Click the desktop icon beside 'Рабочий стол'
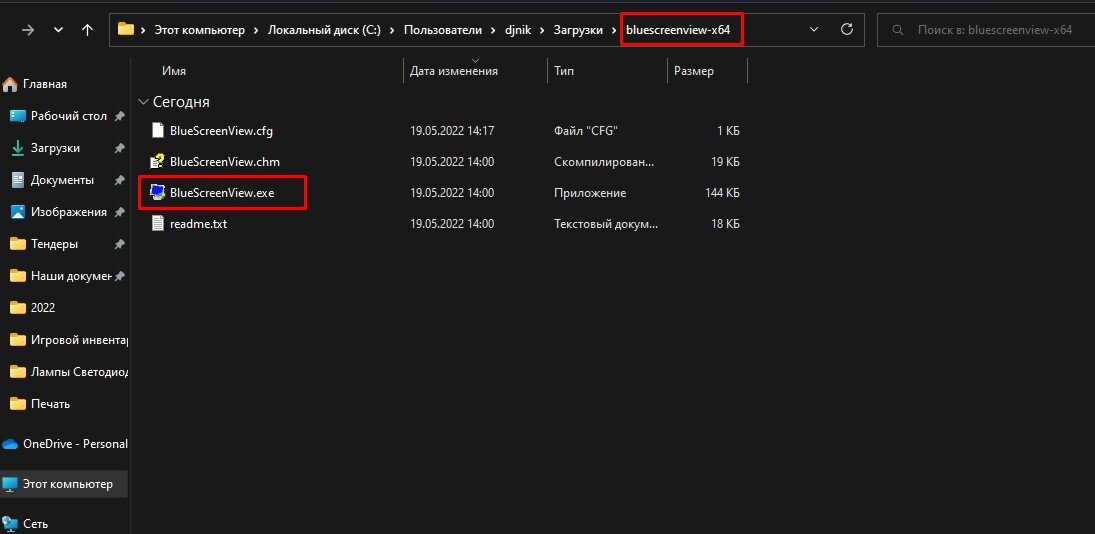The image size is (1095, 534). [x=17, y=116]
